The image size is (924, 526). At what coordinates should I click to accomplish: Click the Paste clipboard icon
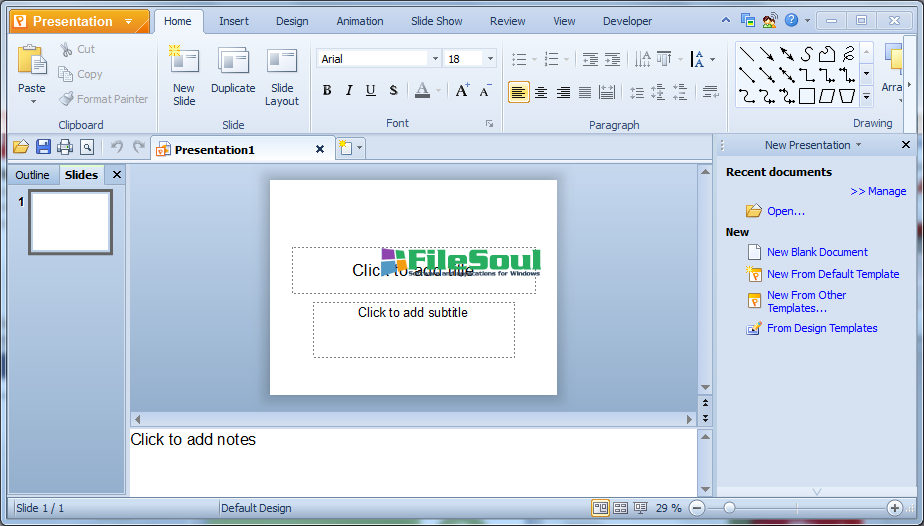(32, 62)
